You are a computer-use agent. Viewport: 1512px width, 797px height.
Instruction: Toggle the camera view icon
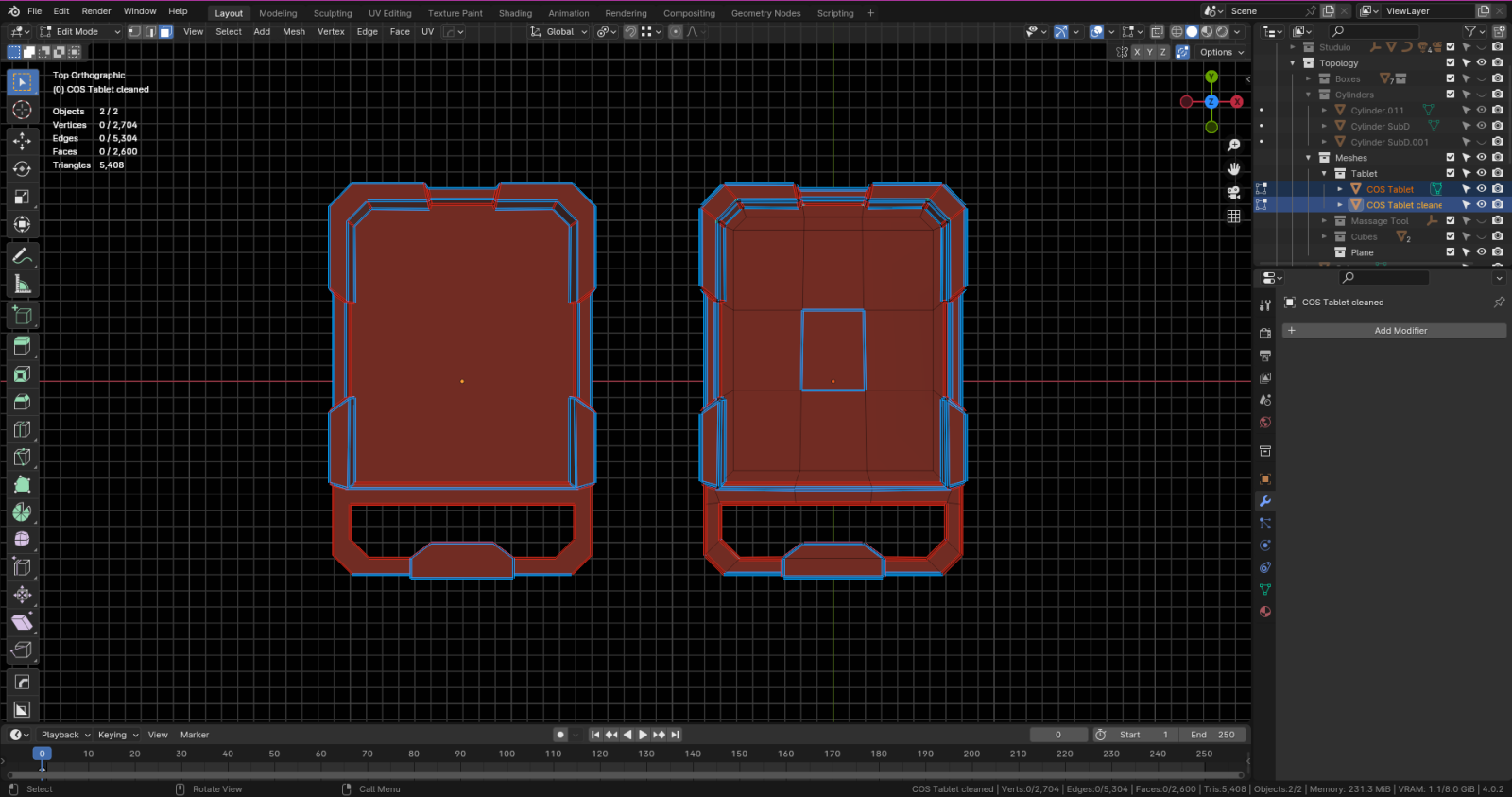[1233, 192]
